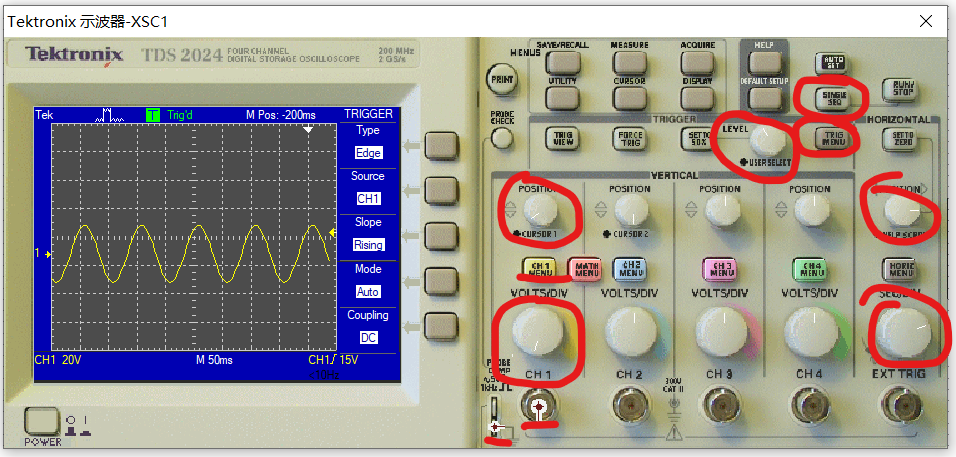Click the CH 4 BNC input connector

click(x=811, y=406)
